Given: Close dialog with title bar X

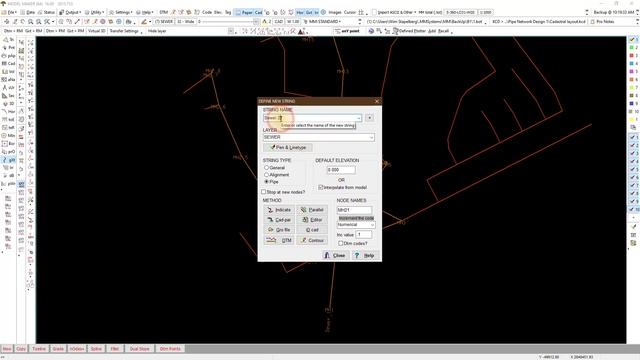Looking at the screenshot, I should point(377,101).
